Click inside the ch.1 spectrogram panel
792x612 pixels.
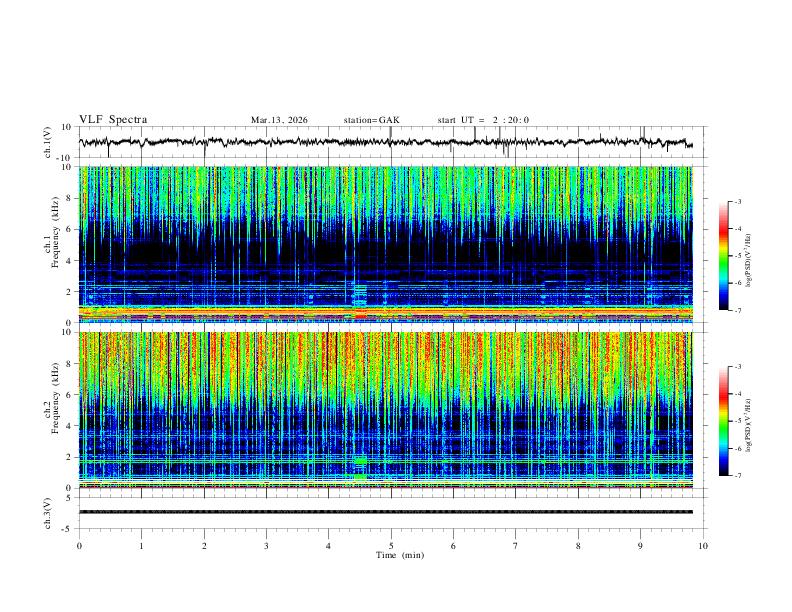click(386, 244)
